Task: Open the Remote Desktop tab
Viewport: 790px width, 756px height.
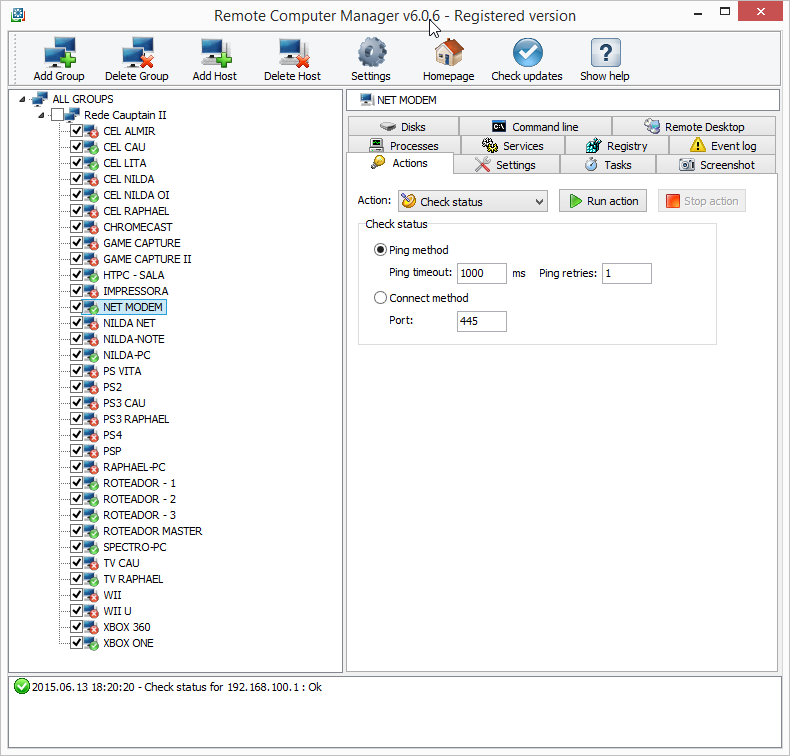Action: 694,126
